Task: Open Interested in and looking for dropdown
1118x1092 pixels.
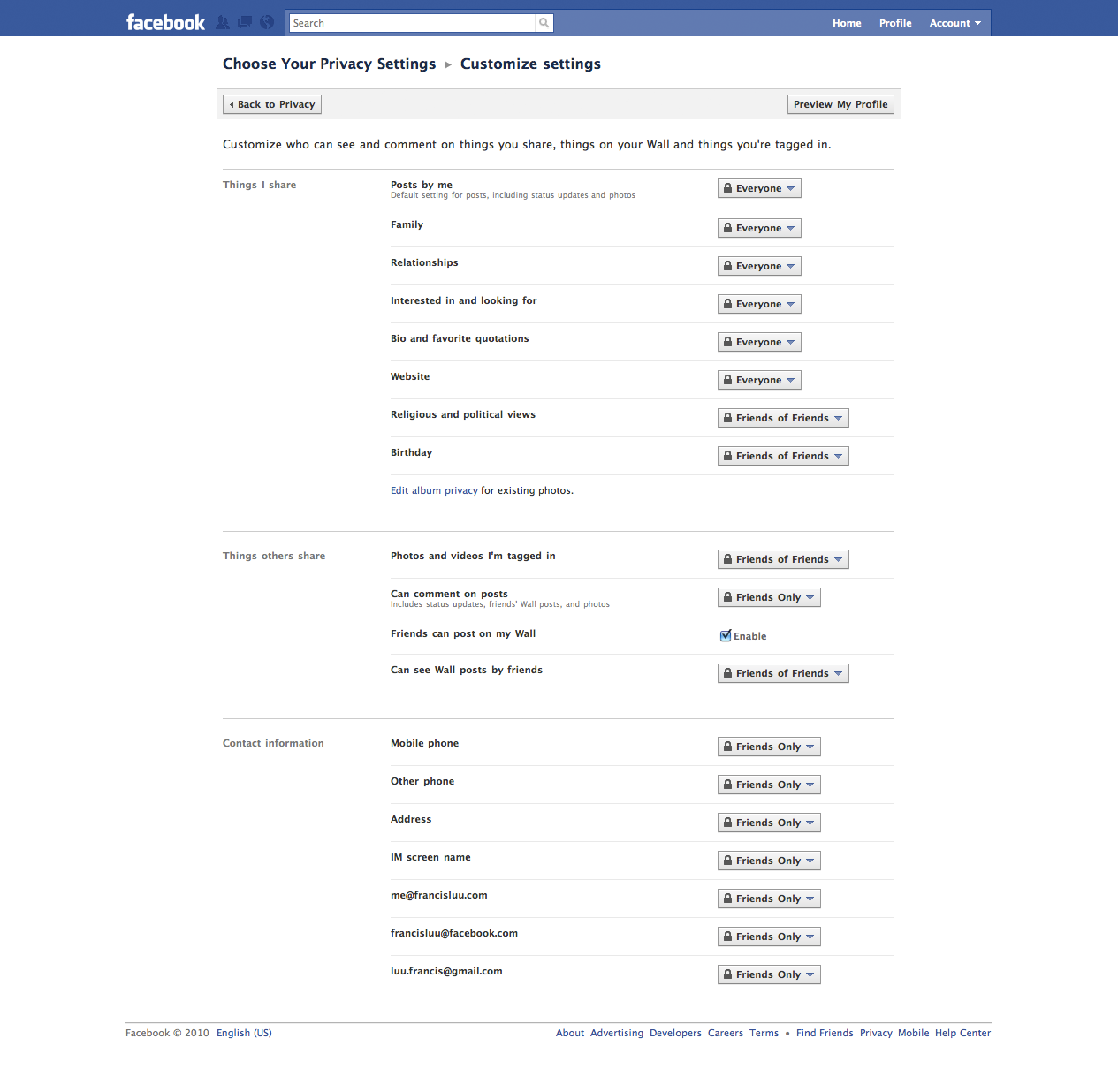Action: (x=759, y=304)
